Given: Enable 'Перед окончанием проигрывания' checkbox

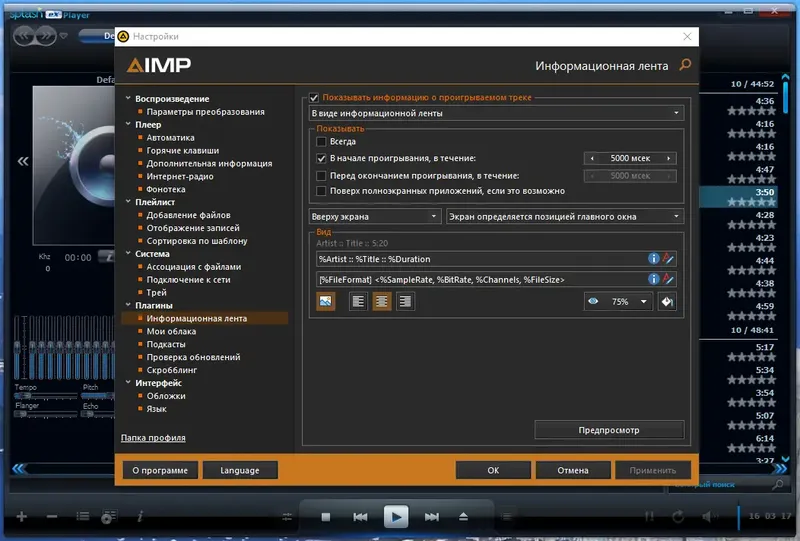Looking at the screenshot, I should click(x=321, y=176).
